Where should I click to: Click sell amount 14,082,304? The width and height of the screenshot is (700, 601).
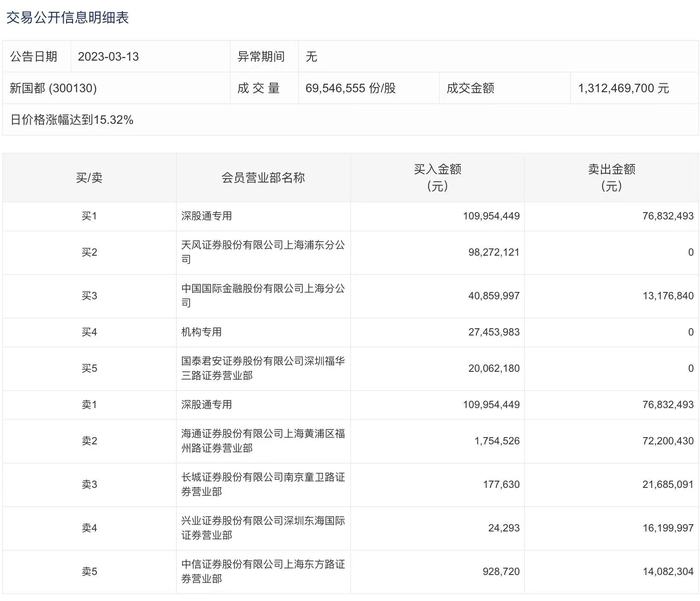[x=668, y=571]
